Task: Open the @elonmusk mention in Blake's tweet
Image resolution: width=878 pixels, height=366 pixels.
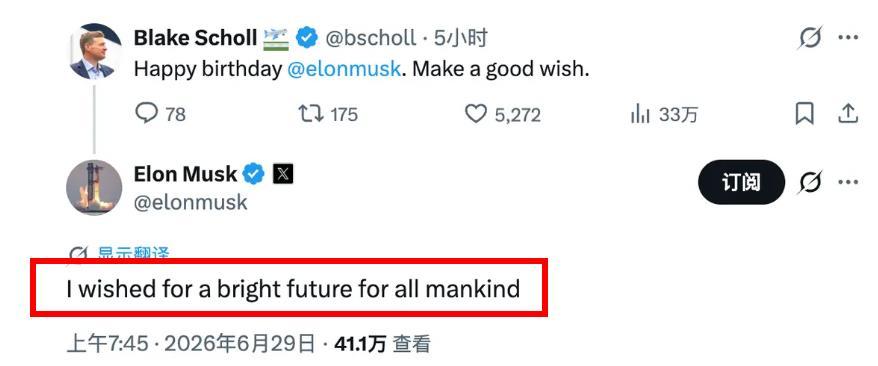Action: coord(344,69)
